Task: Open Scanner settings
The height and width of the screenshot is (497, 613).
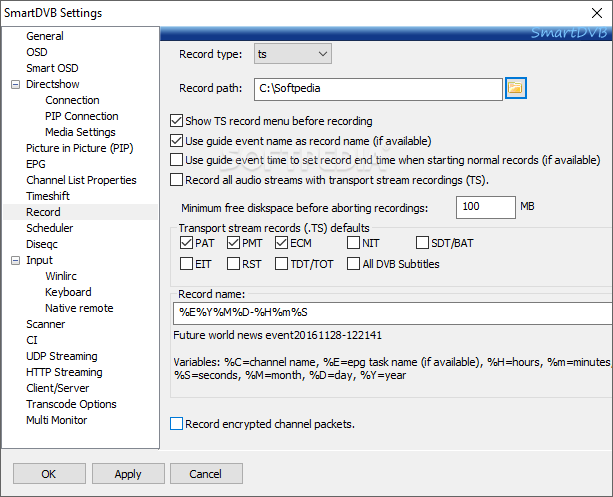Action: 45,324
